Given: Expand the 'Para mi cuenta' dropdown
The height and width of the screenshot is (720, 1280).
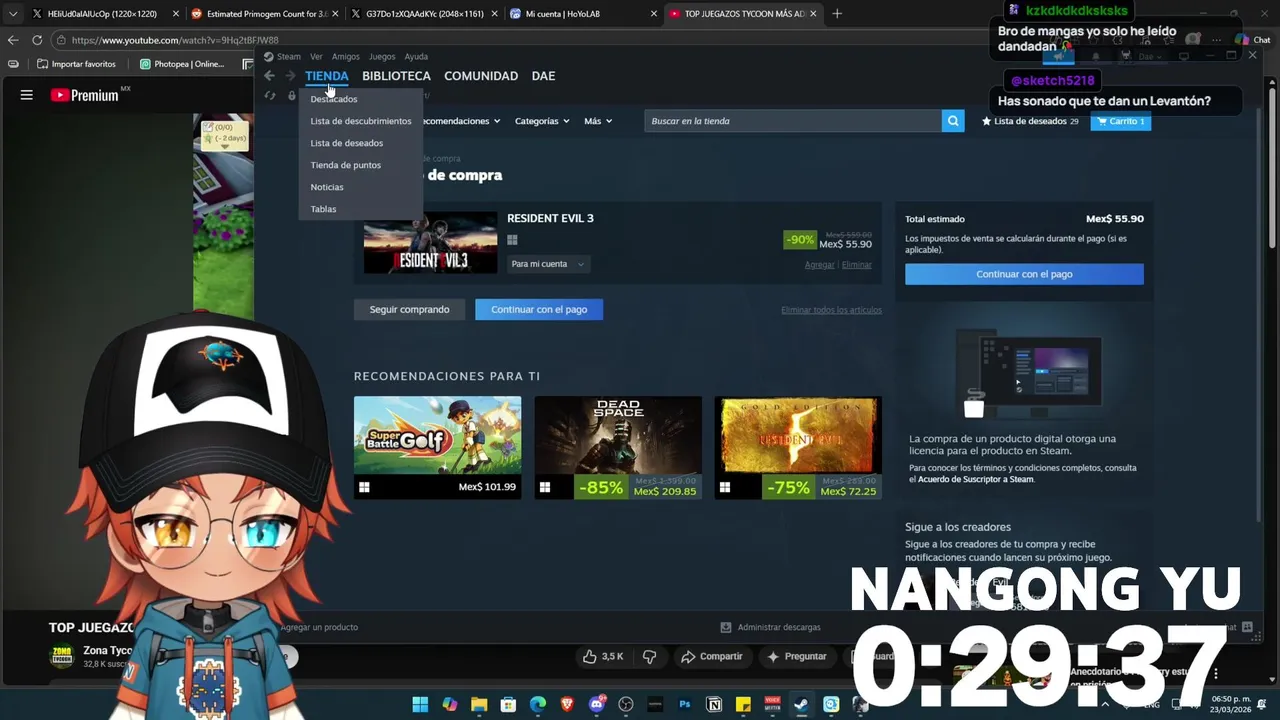Looking at the screenshot, I should tap(548, 264).
